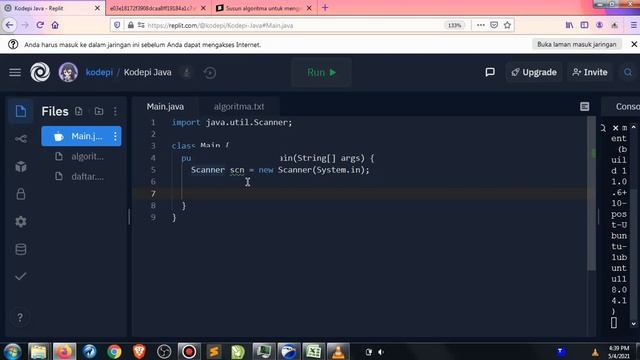This screenshot has width=640, height=360.
Task: Open search with the magnifier icon
Action: pyautogui.click(x=628, y=72)
